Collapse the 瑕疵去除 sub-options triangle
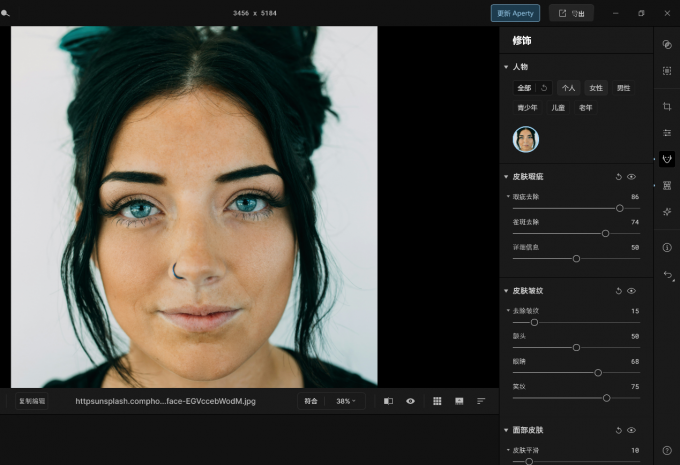 pos(508,196)
